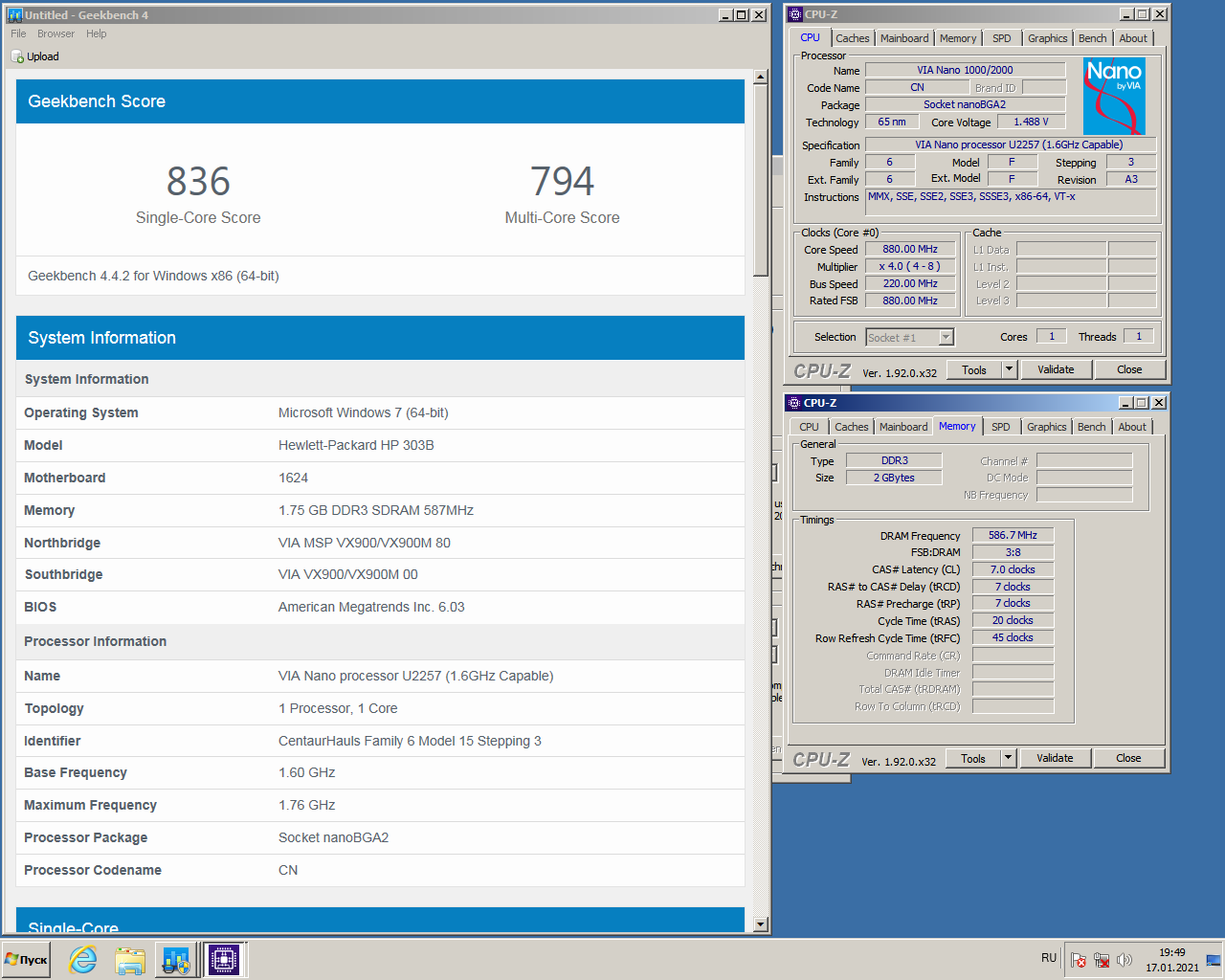Click the Geekbench vertical scrollbar thumb

tap(761, 180)
